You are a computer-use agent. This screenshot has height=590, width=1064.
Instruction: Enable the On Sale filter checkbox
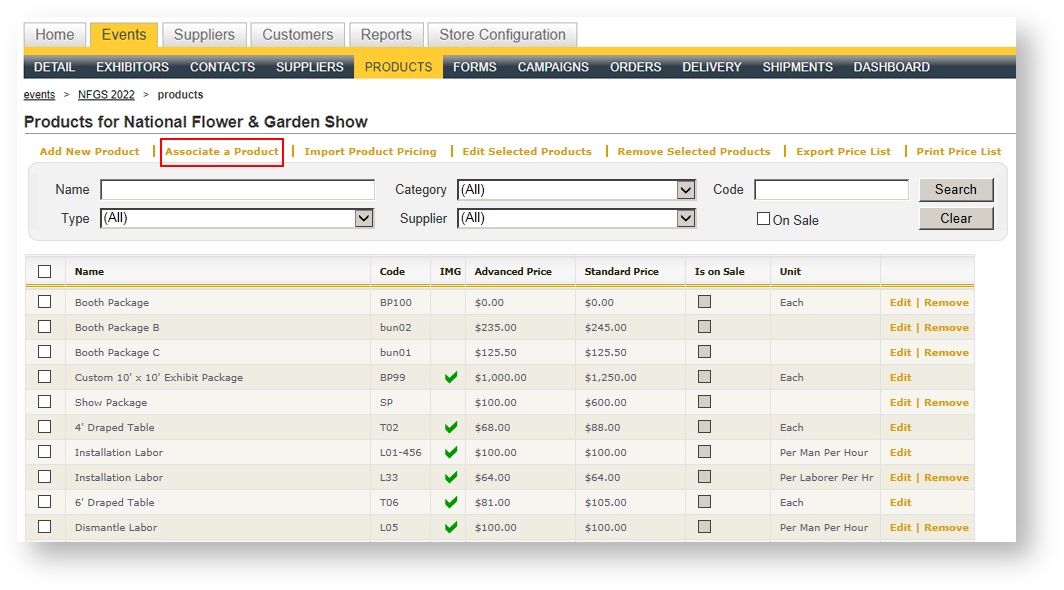pos(763,219)
